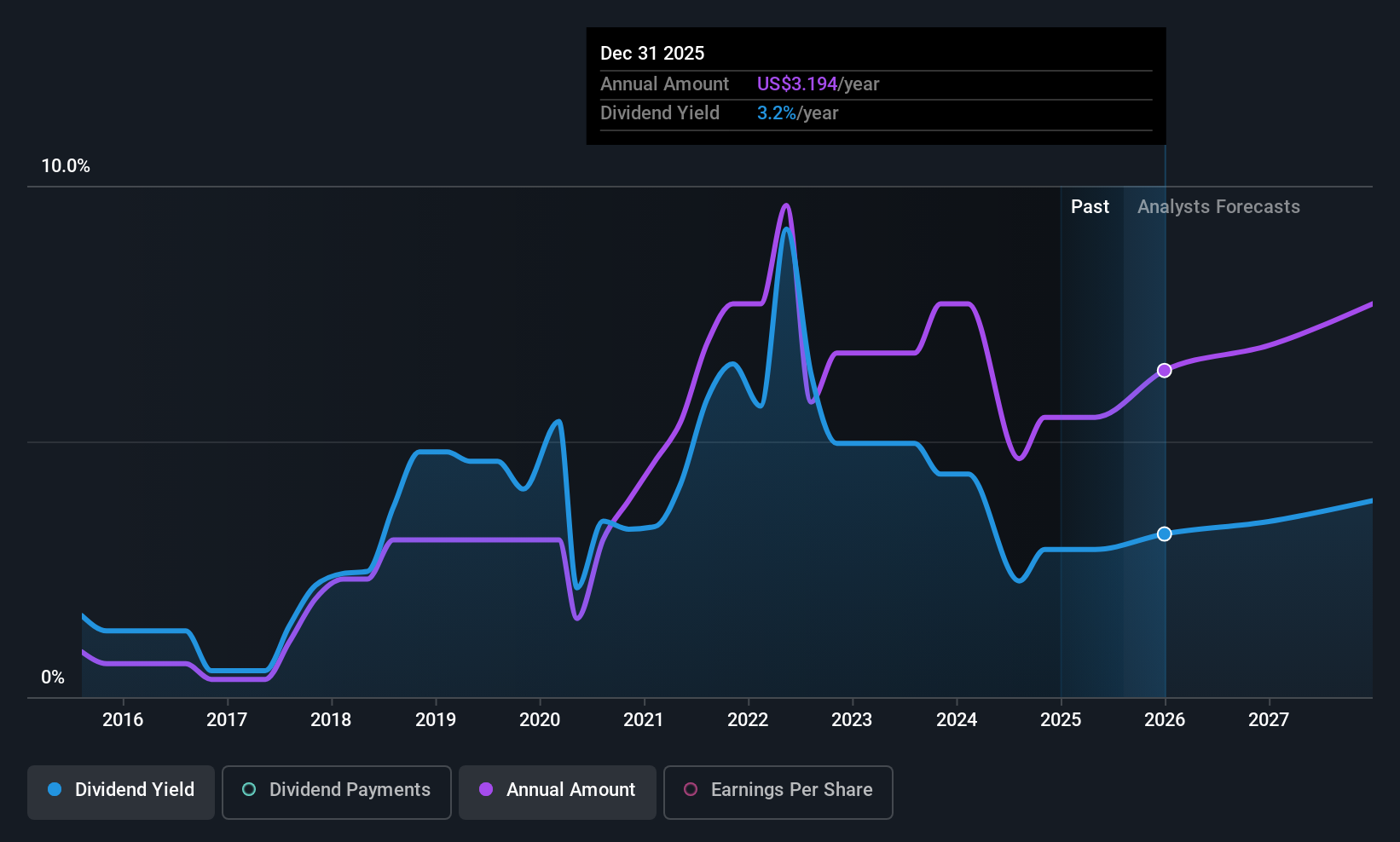Click the Dividend Yield tooltip row label
The height and width of the screenshot is (842, 1400).
coord(660,113)
